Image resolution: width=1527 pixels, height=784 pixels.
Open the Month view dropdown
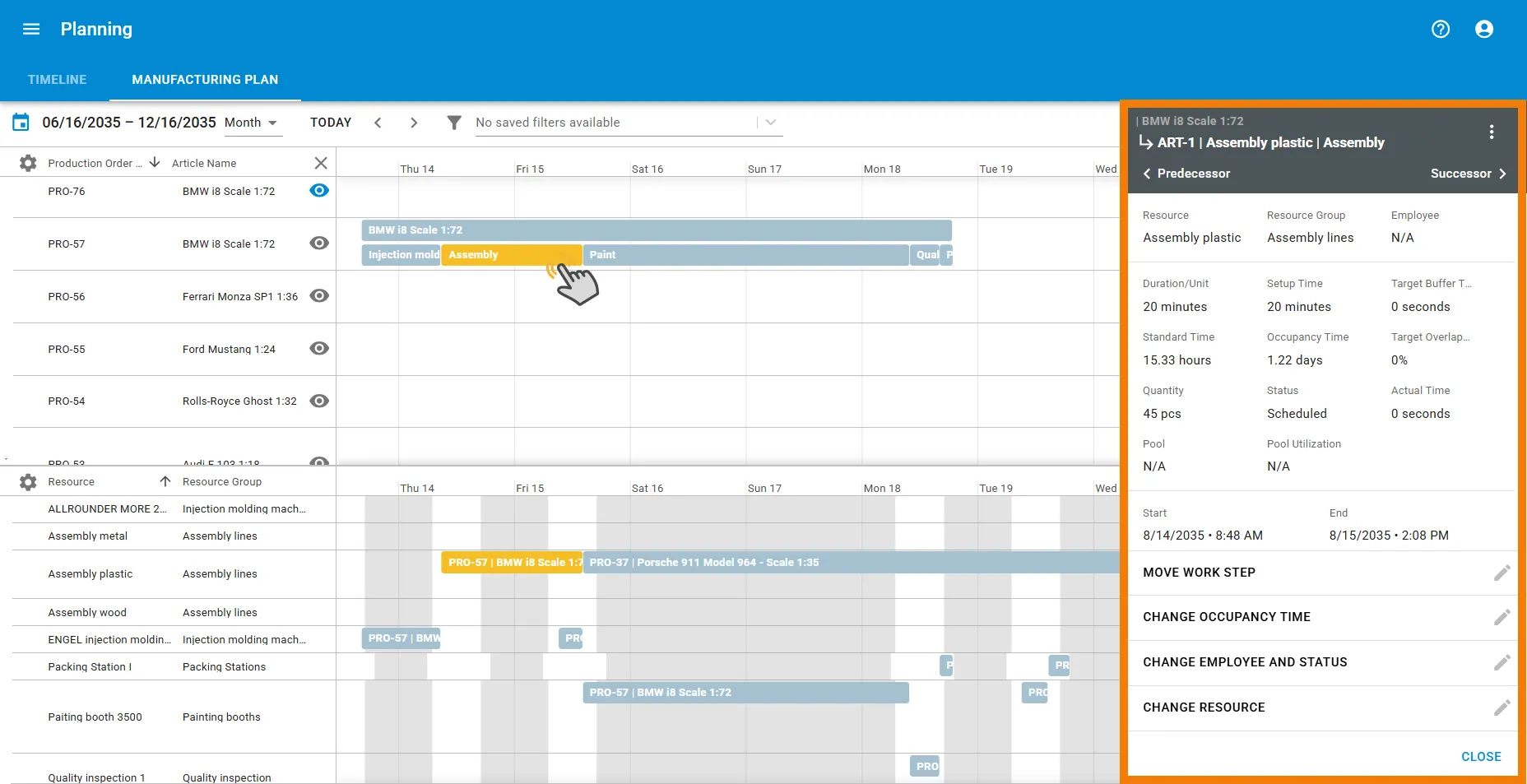point(253,123)
